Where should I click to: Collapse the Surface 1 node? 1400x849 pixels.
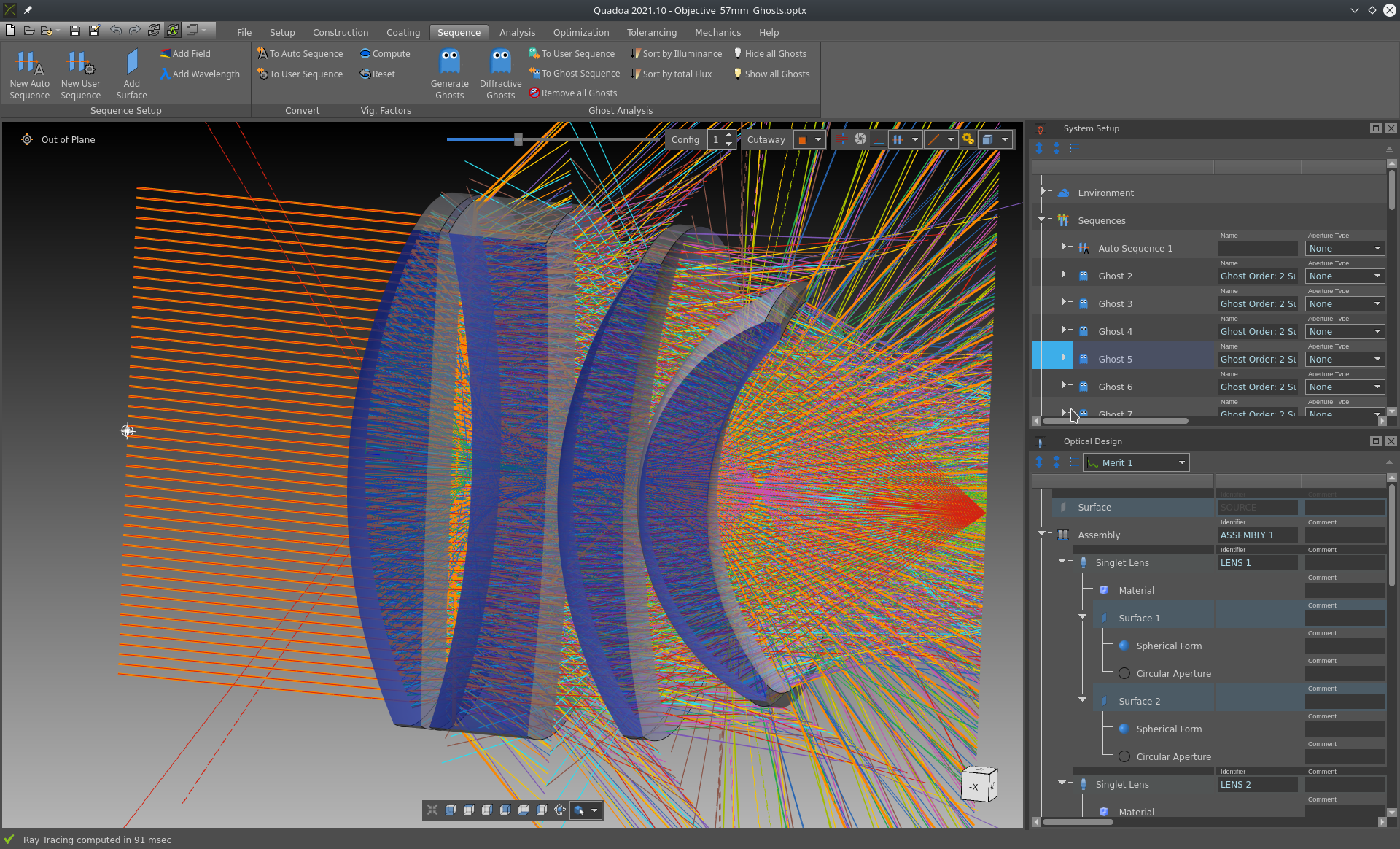point(1082,616)
